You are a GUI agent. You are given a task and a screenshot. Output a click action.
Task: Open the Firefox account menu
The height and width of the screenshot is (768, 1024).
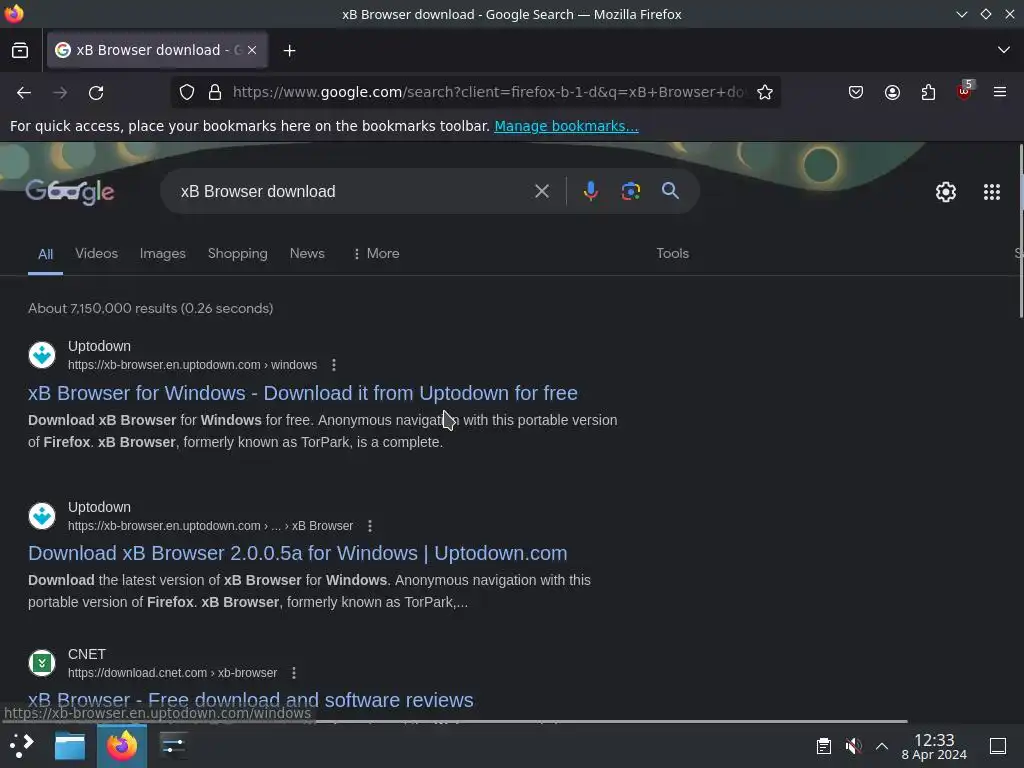(x=892, y=93)
